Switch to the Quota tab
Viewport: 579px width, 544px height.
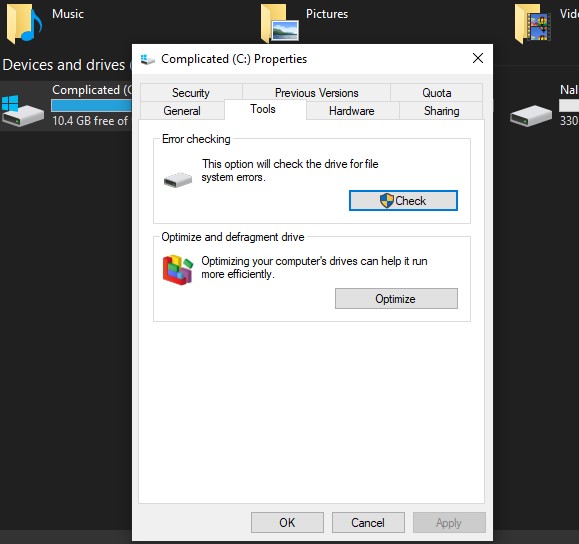436,93
